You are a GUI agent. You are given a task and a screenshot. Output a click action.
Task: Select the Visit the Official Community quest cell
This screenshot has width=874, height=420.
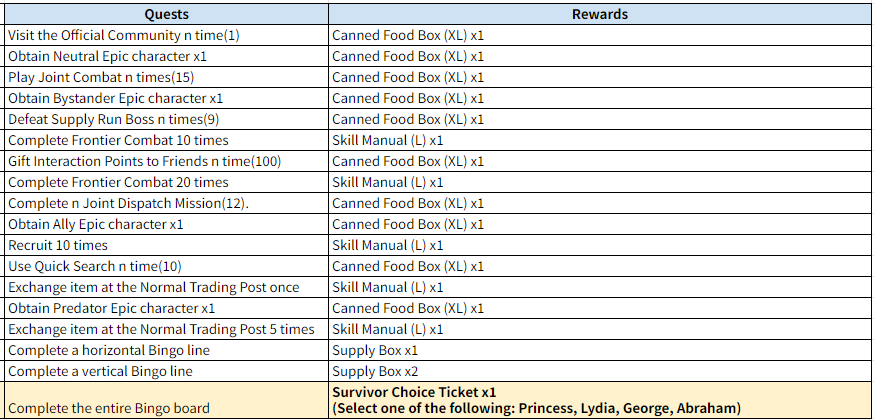pos(124,35)
